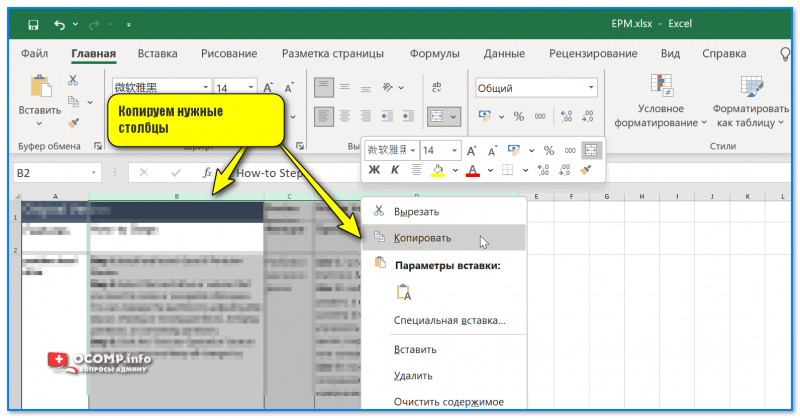Choose Специальная вставка from context menu
This screenshot has width=800, height=418.
pyautogui.click(x=449, y=321)
